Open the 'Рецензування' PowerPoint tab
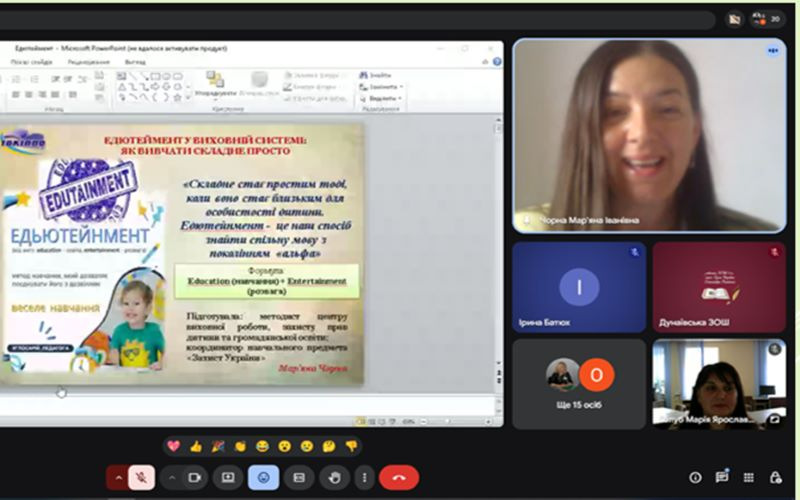Viewport: 800px width, 500px height. click(88, 62)
